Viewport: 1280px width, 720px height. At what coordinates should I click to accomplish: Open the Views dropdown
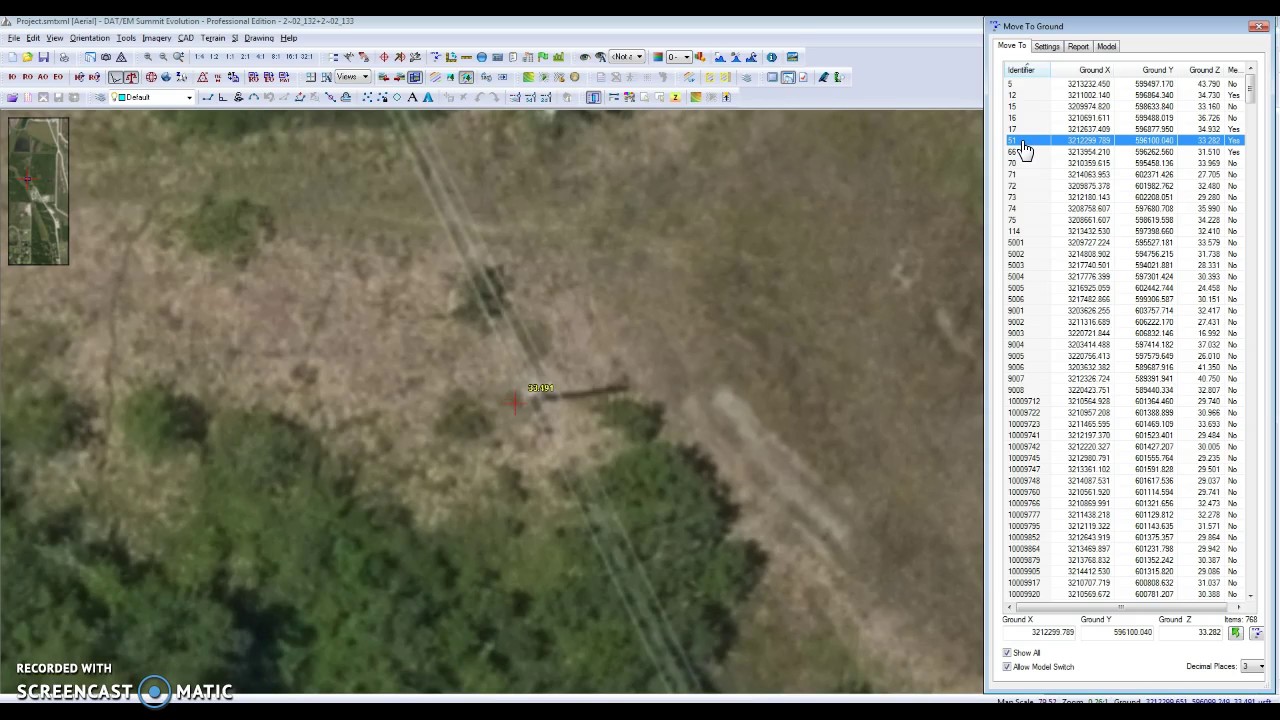[353, 77]
